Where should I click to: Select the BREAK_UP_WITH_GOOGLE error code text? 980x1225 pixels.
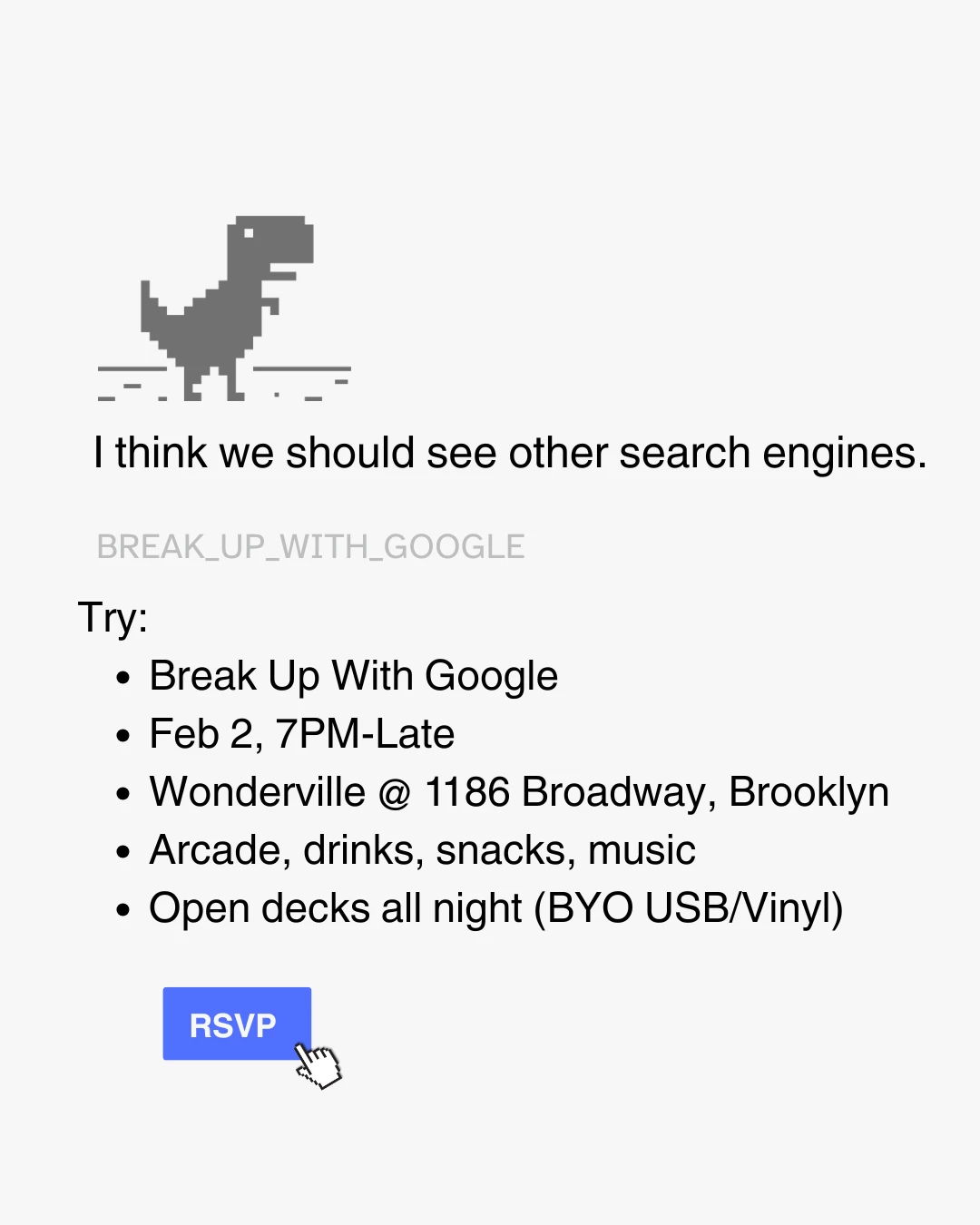pyautogui.click(x=310, y=547)
